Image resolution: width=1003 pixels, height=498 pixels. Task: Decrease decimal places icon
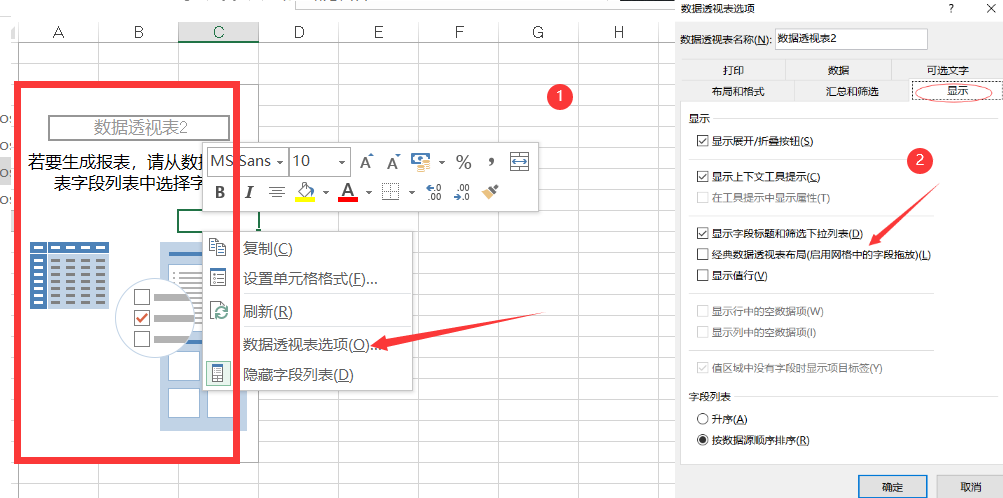pos(461,192)
